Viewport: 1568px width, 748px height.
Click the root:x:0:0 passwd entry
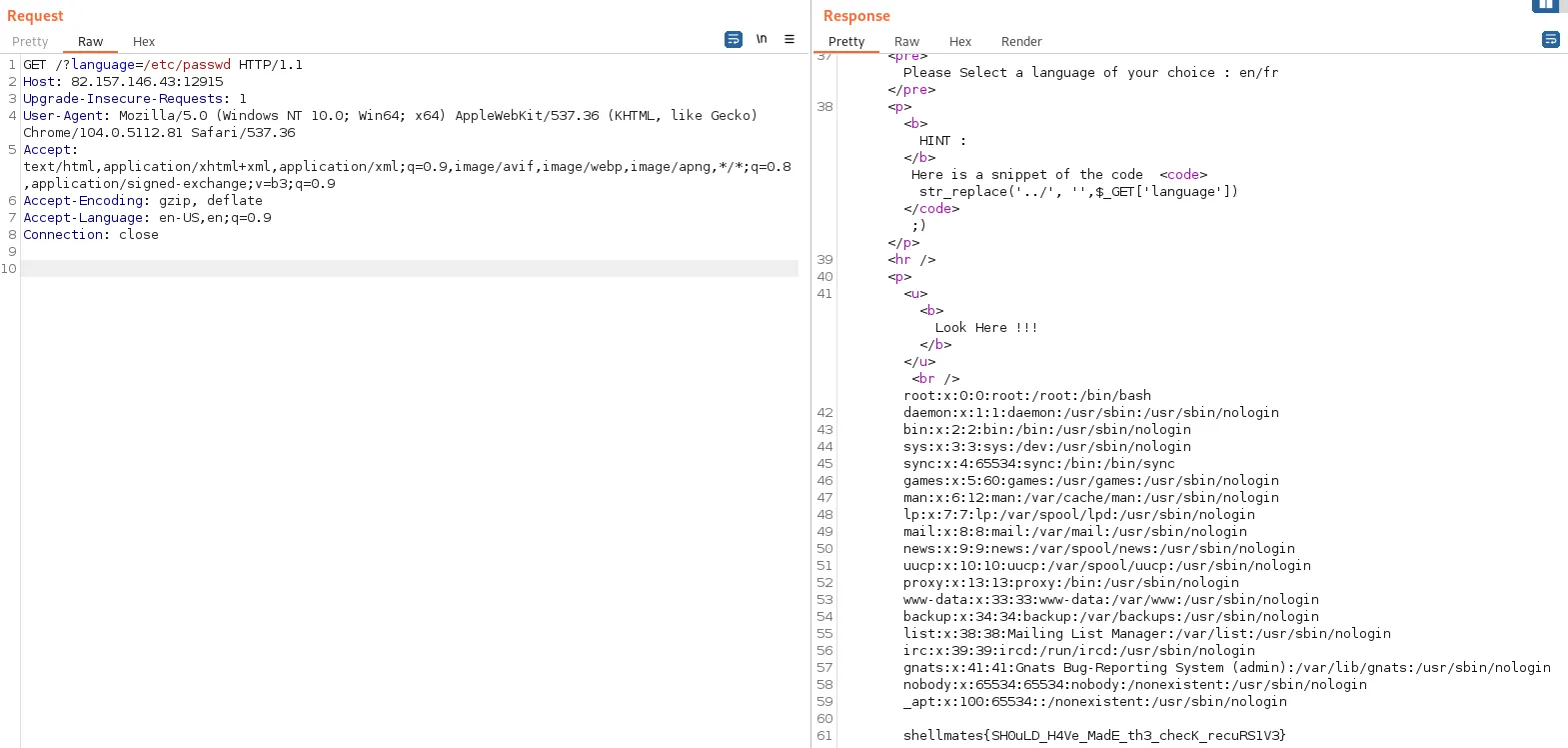tap(1027, 396)
